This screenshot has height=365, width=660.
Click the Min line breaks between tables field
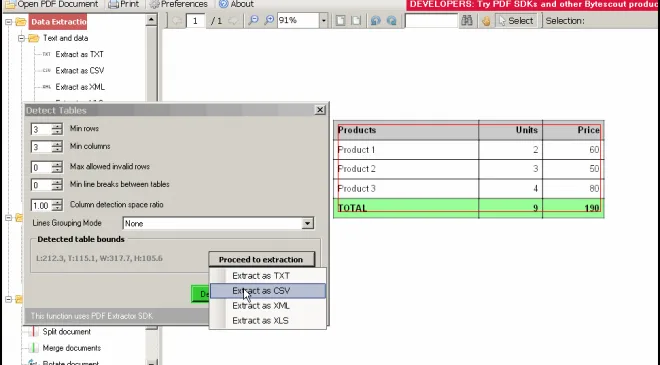click(x=41, y=185)
